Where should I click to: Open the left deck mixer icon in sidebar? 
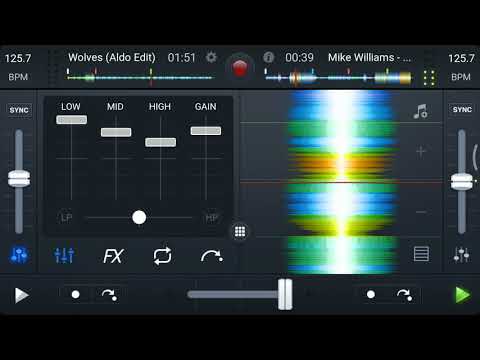click(19, 255)
